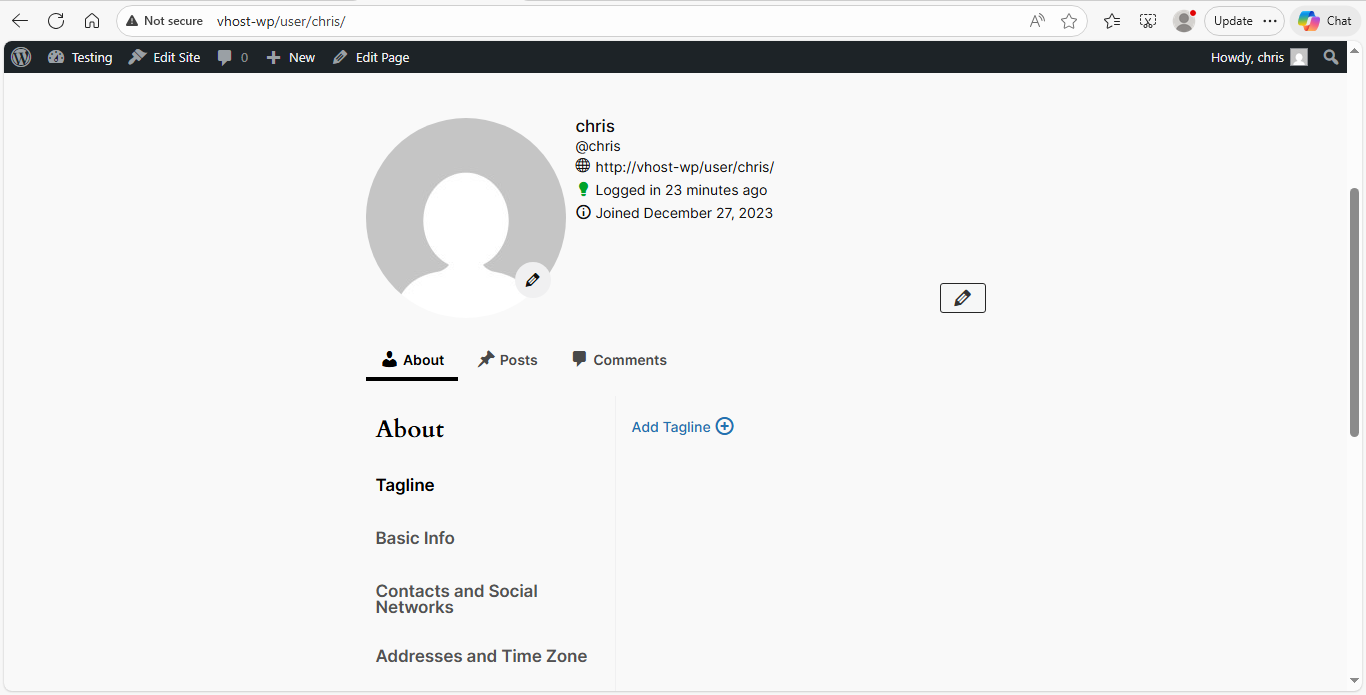
Task: Click the pencil icon on profile avatar
Action: coord(532,281)
